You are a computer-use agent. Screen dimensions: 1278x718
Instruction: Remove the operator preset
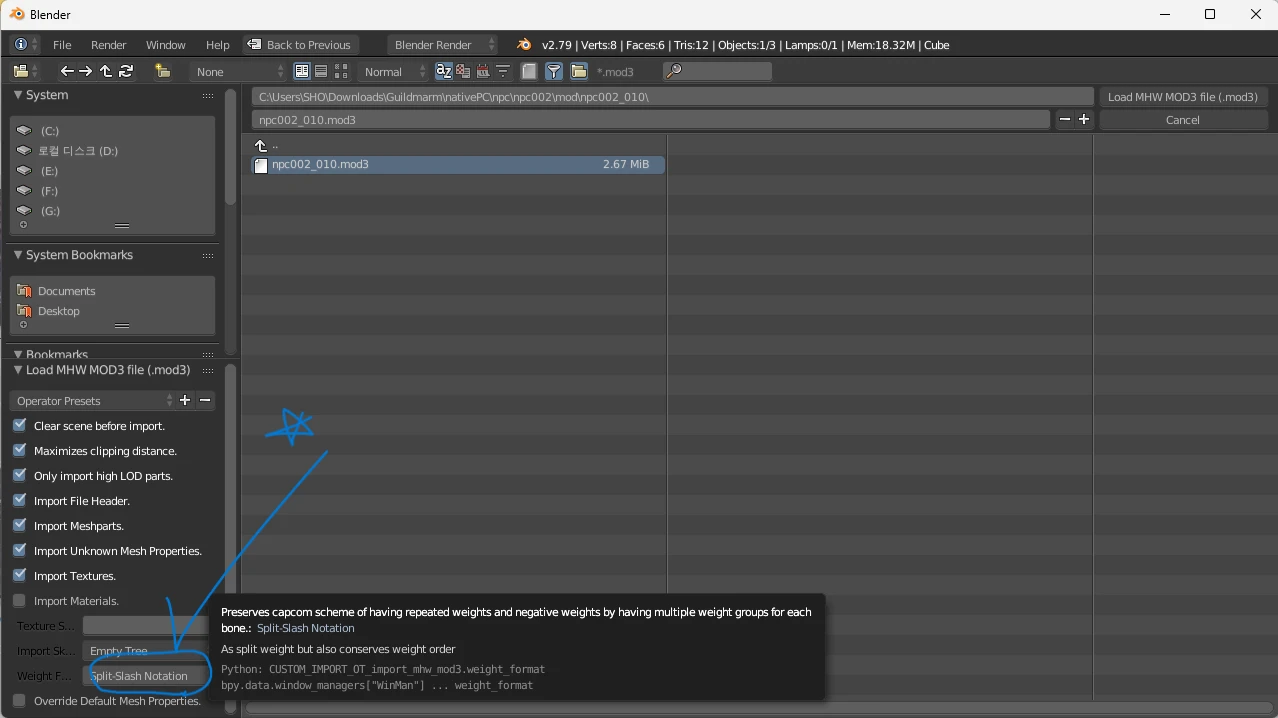click(205, 401)
